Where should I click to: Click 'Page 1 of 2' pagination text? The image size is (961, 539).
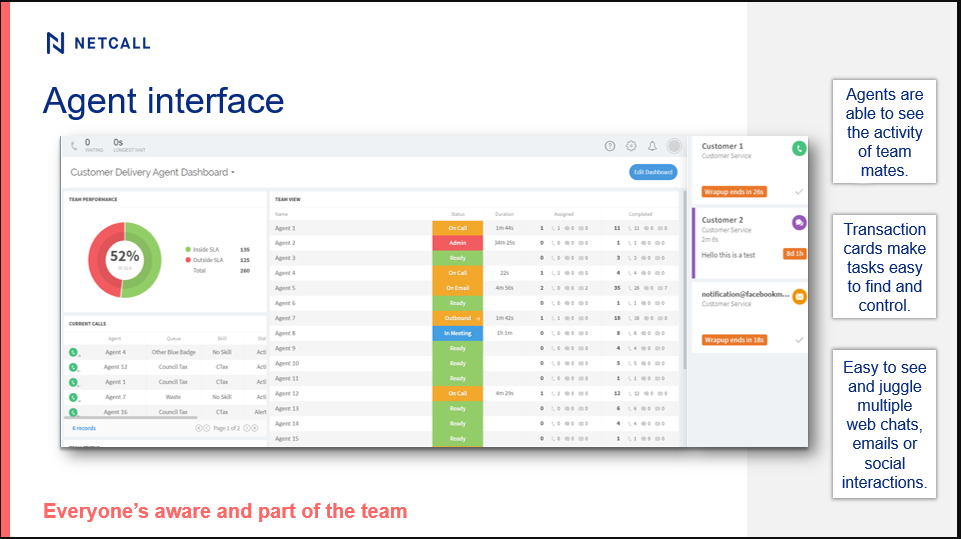coord(226,428)
